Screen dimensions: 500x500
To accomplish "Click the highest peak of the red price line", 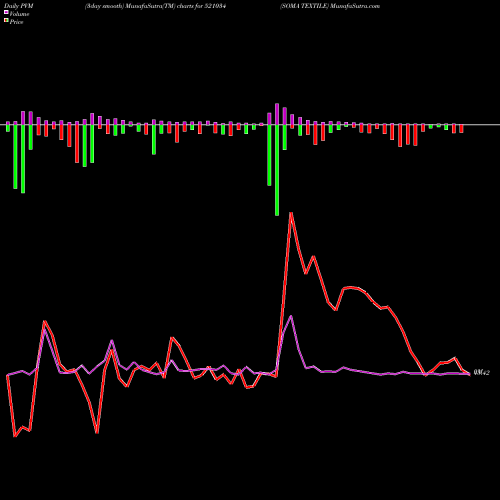I will tap(291, 213).
